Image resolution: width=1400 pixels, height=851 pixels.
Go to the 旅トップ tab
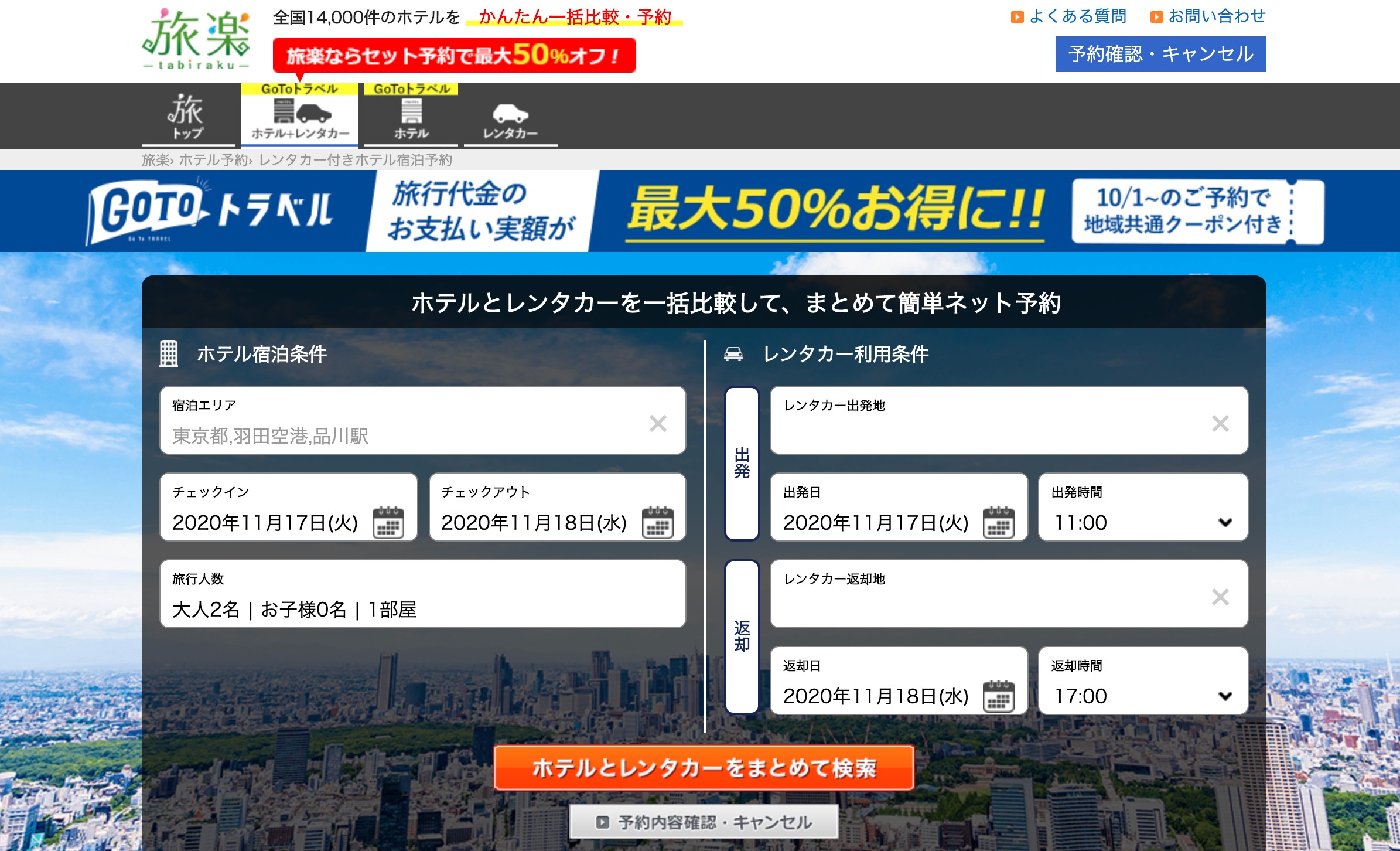coord(188,115)
